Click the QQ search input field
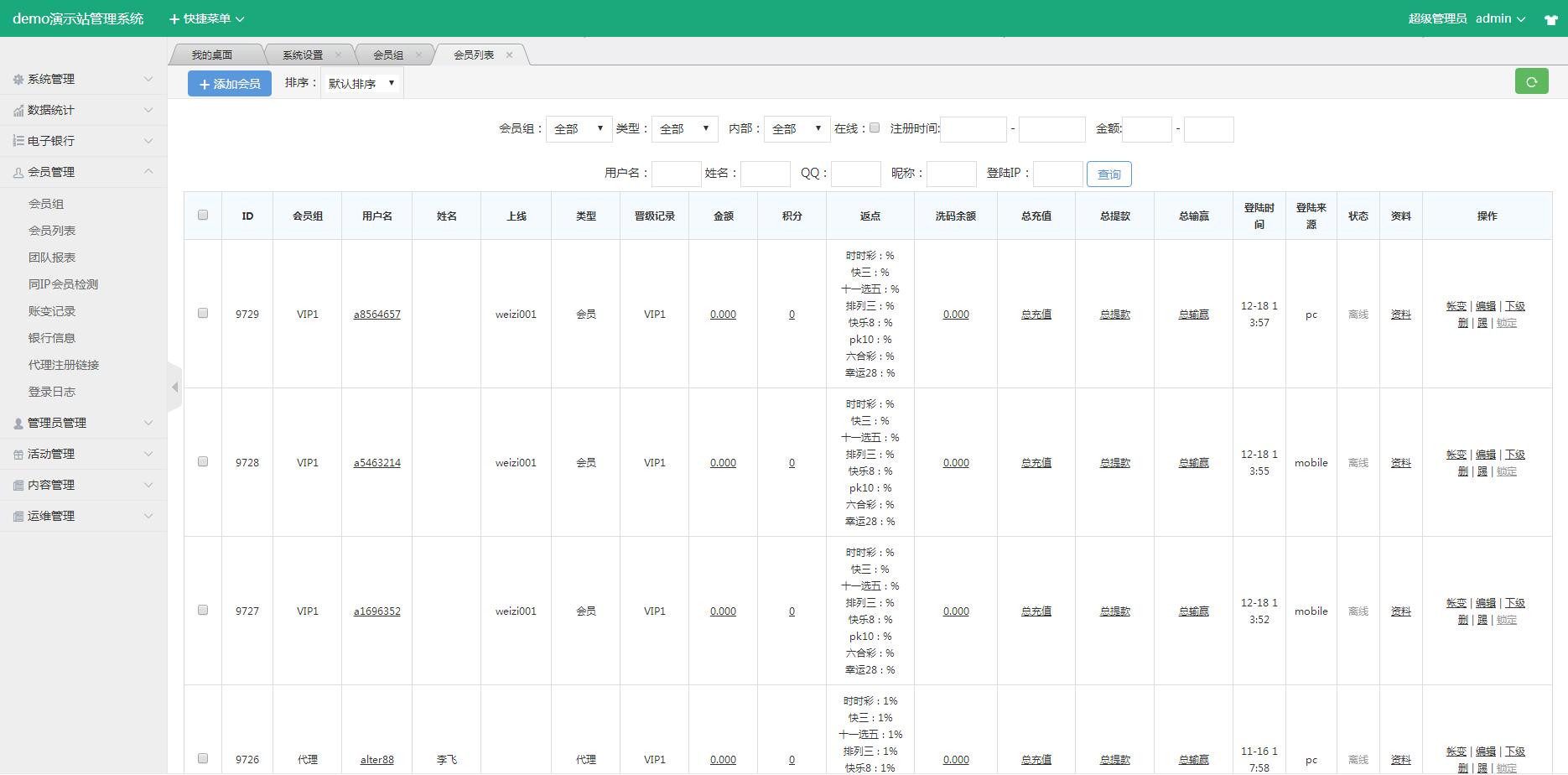Image resolution: width=1568 pixels, height=775 pixels. (856, 174)
